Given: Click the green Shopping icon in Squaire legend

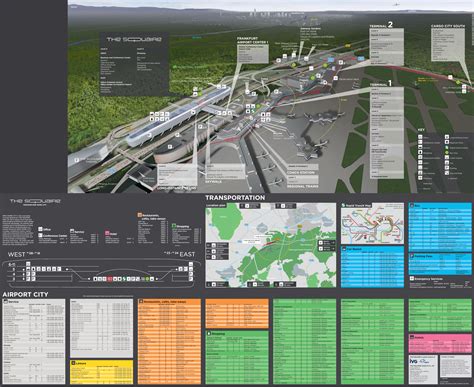Looking at the screenshot, I should (x=174, y=226).
